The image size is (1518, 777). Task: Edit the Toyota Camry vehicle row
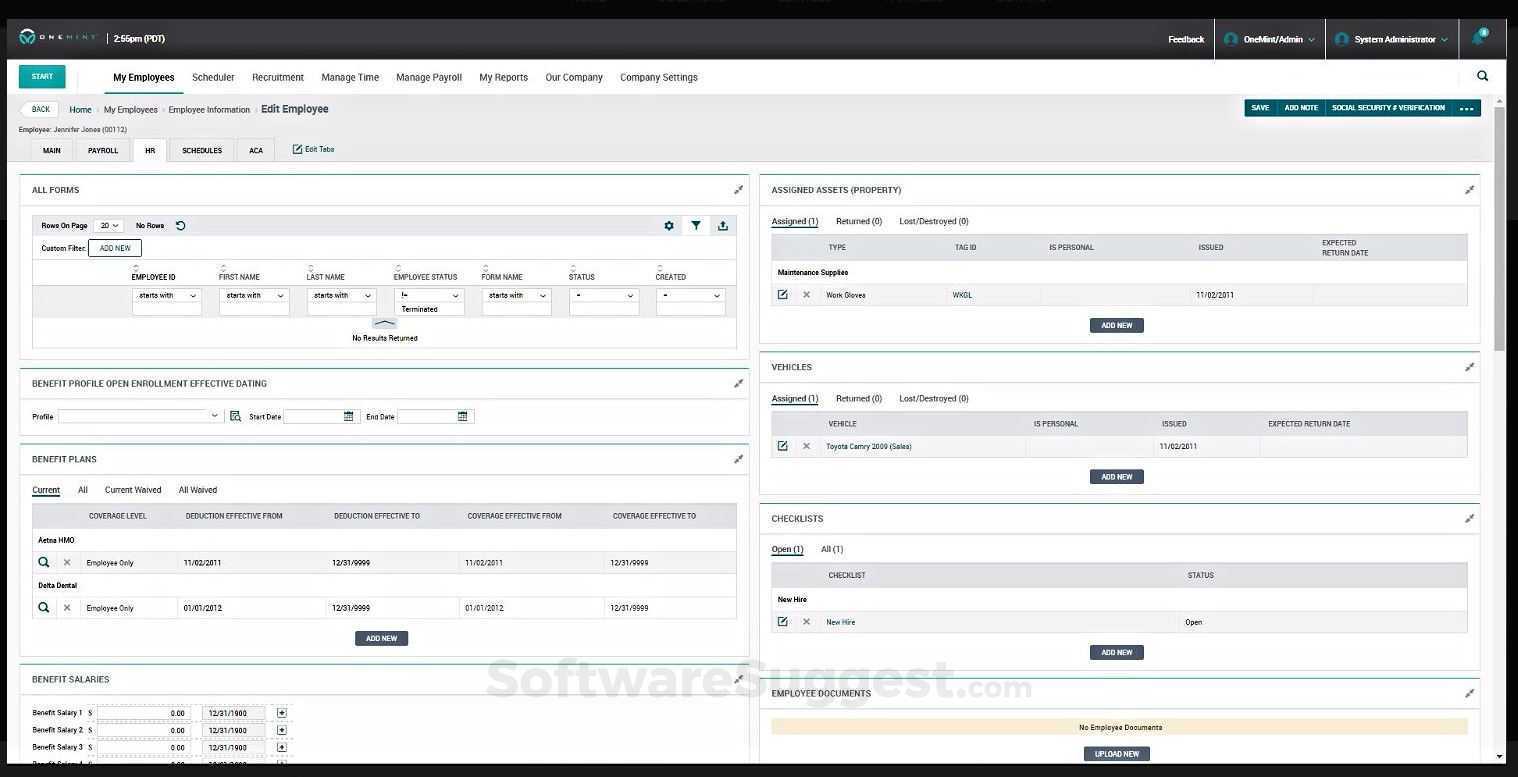click(782, 446)
